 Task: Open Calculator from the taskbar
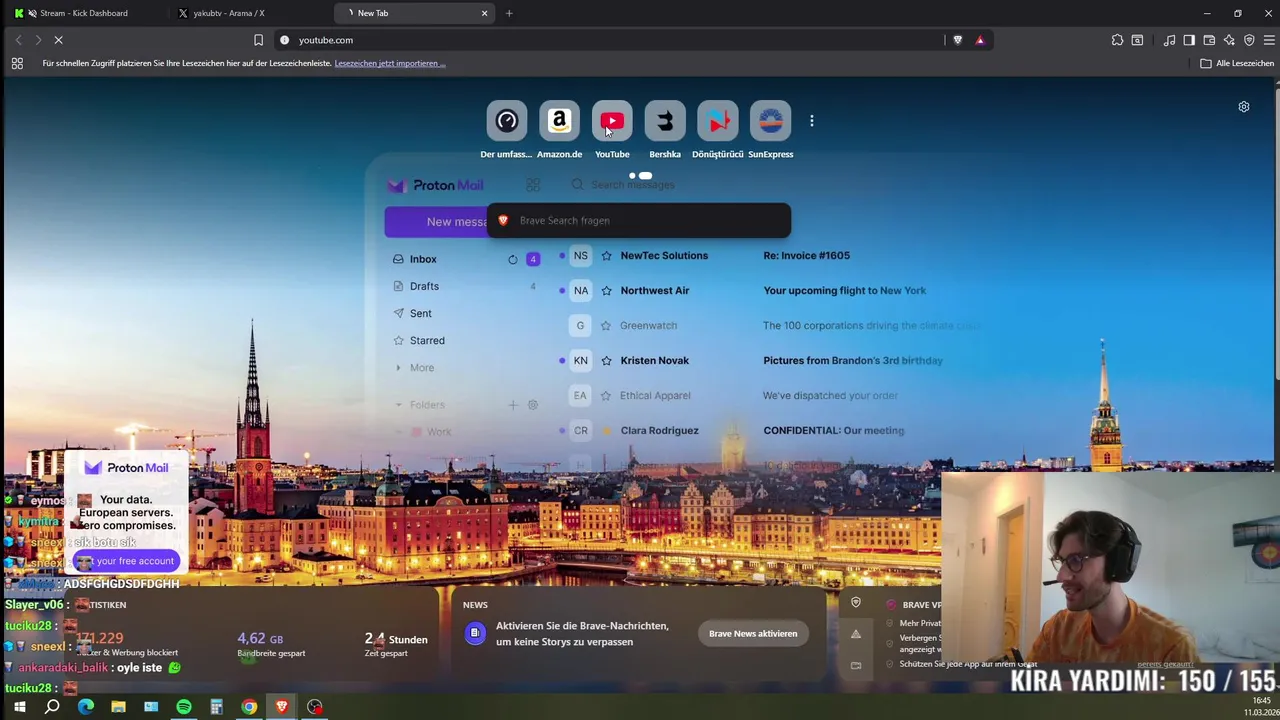216,707
